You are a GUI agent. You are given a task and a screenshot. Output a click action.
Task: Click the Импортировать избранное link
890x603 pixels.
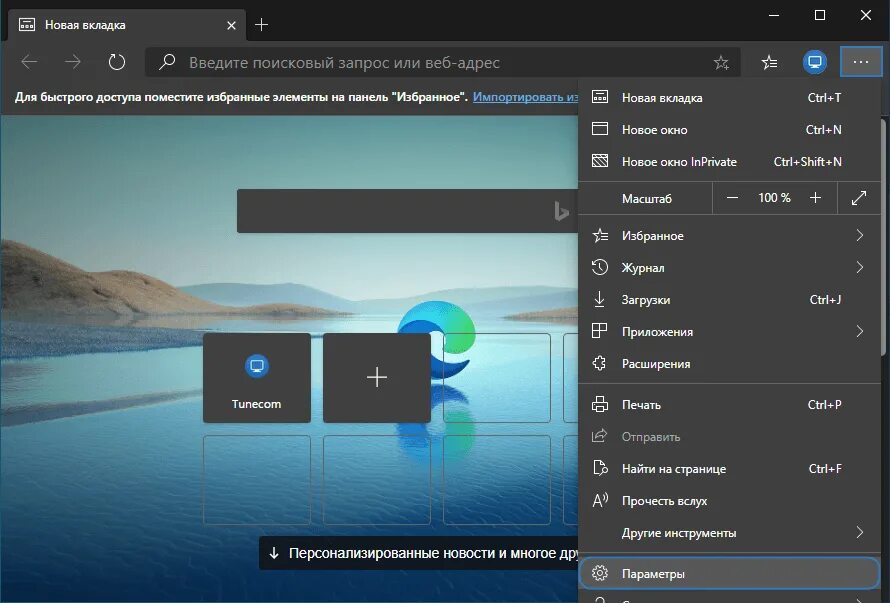pos(526,97)
